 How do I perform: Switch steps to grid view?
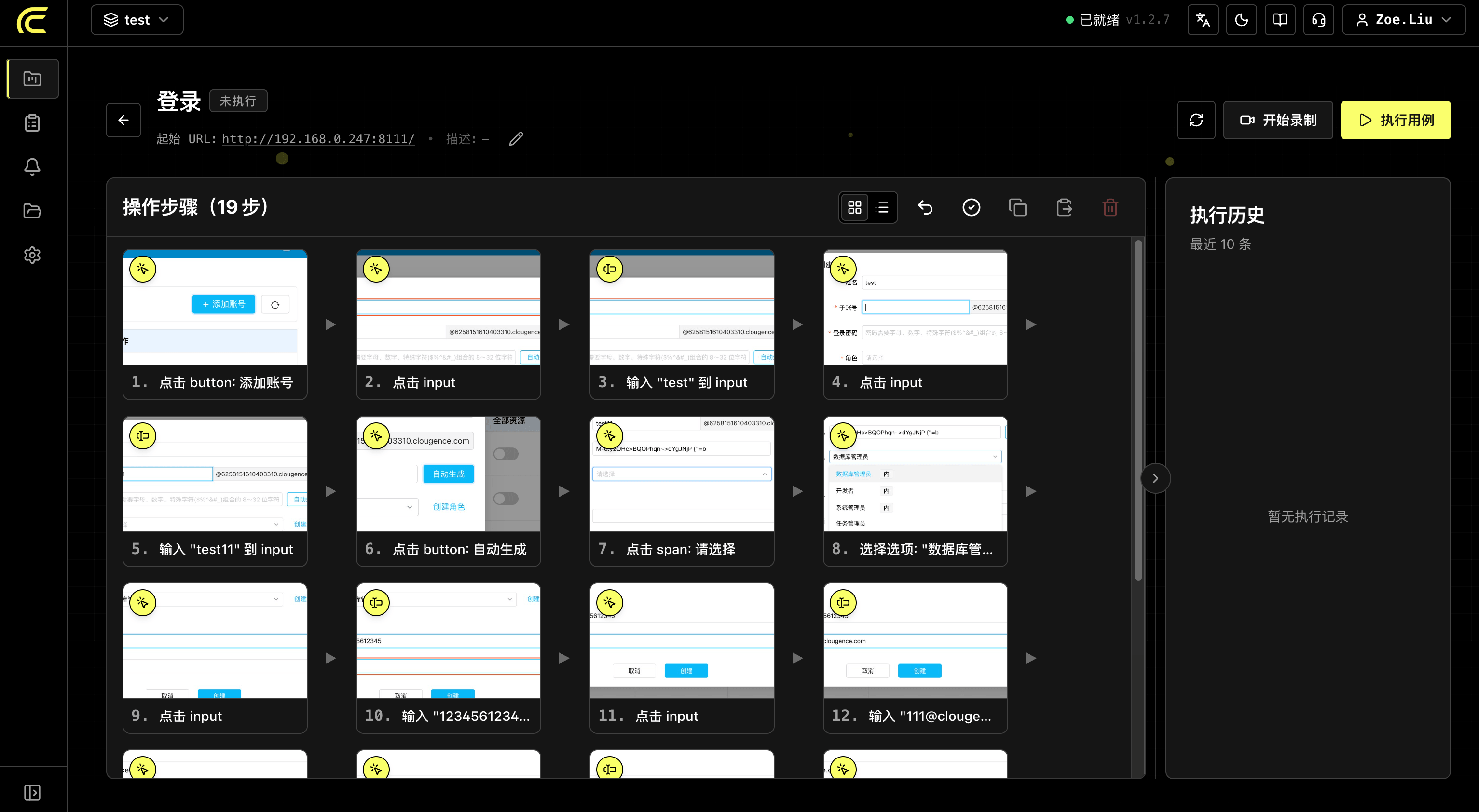tap(854, 207)
